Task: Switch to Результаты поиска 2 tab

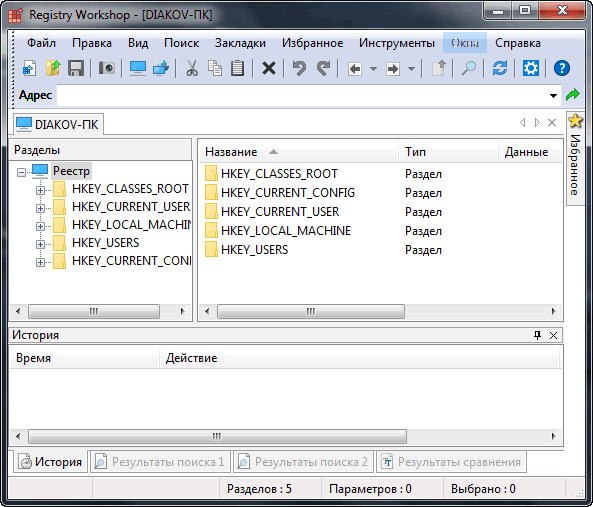Action: pyautogui.click(x=303, y=462)
